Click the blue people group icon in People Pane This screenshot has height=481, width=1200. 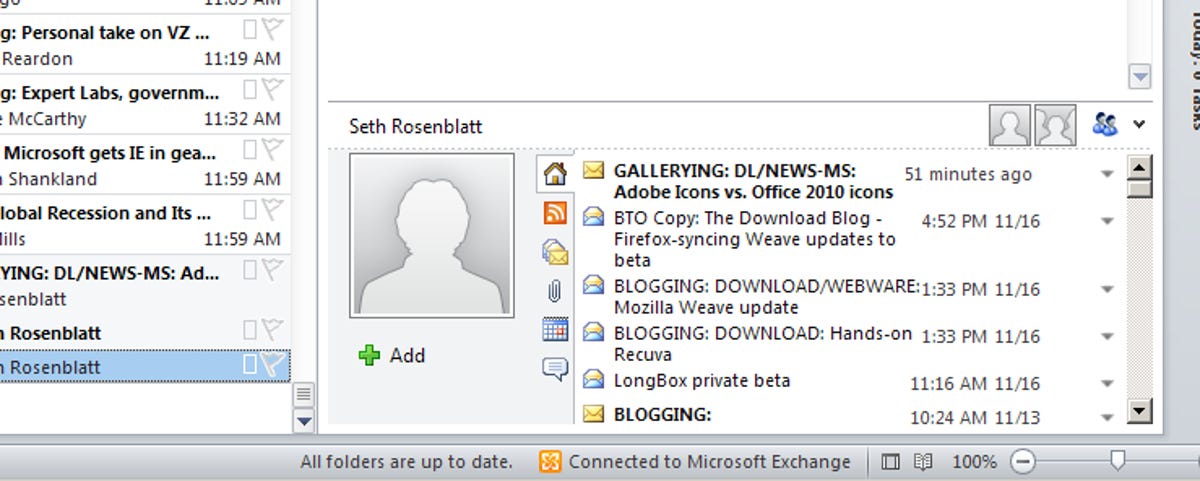(1104, 125)
